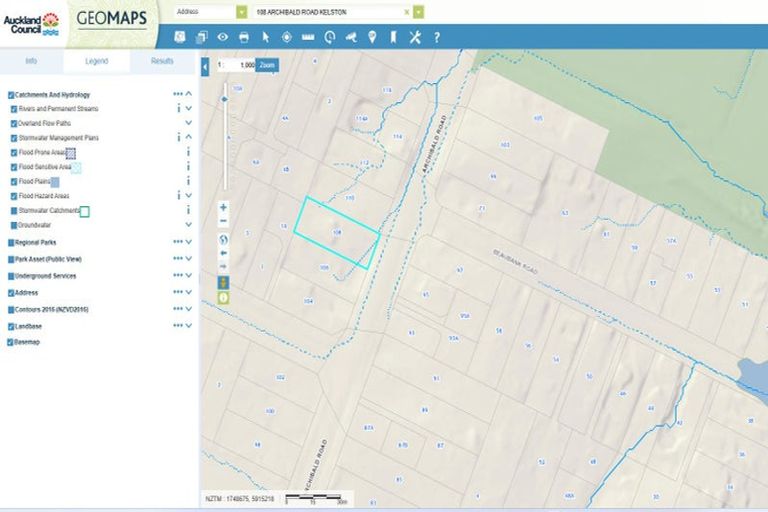
Task: Clear the address search with X
Action: (x=406, y=11)
